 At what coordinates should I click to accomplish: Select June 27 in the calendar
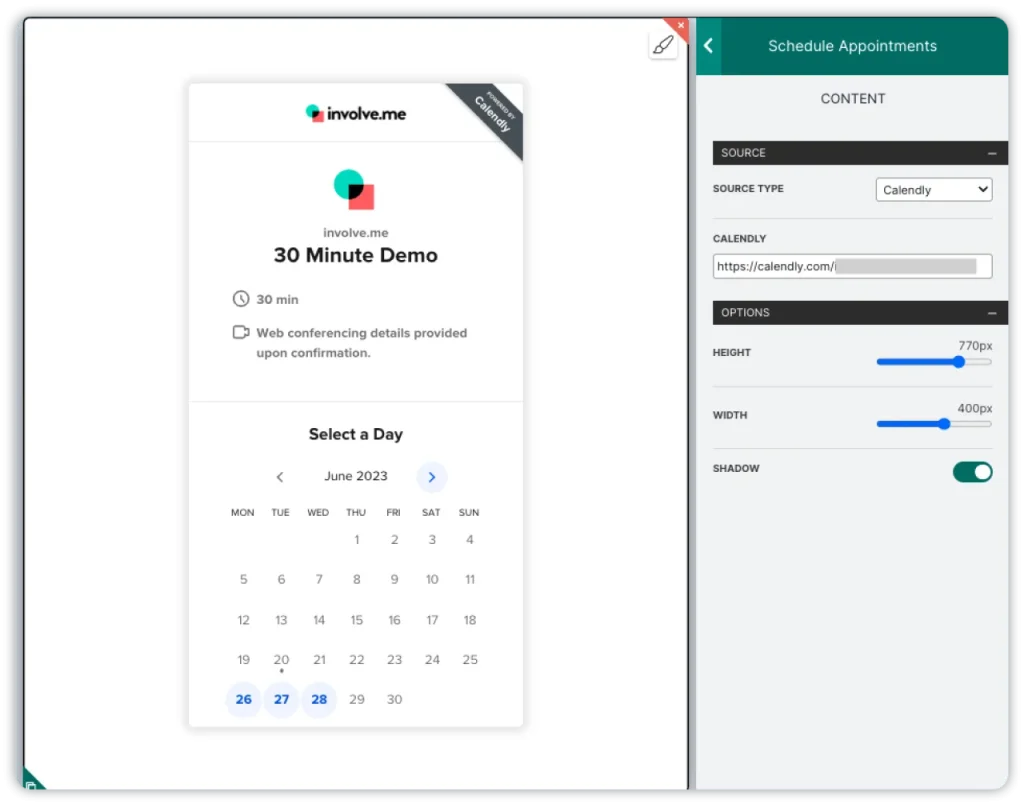click(281, 699)
